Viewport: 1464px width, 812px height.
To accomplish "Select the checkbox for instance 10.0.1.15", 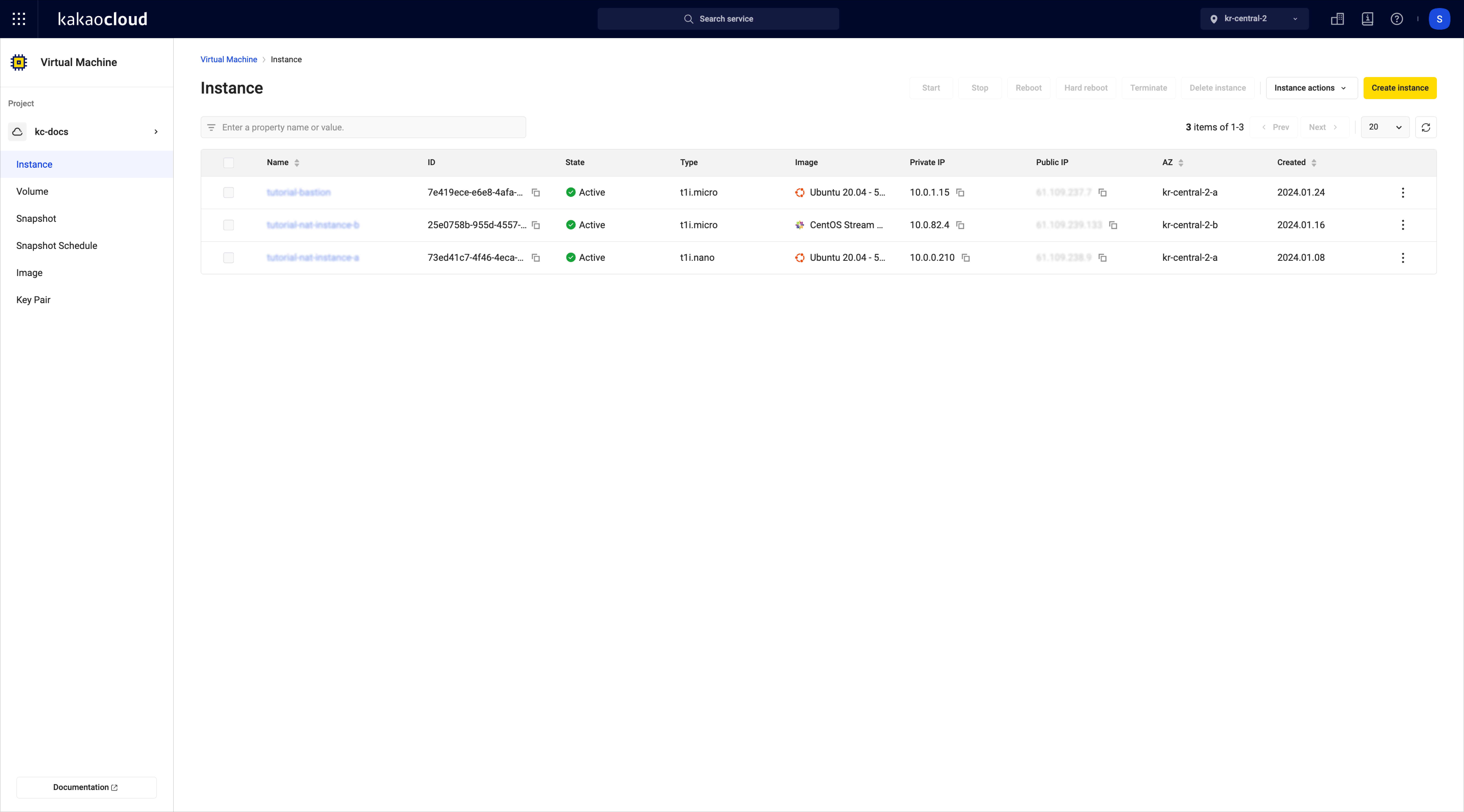I will [229, 192].
